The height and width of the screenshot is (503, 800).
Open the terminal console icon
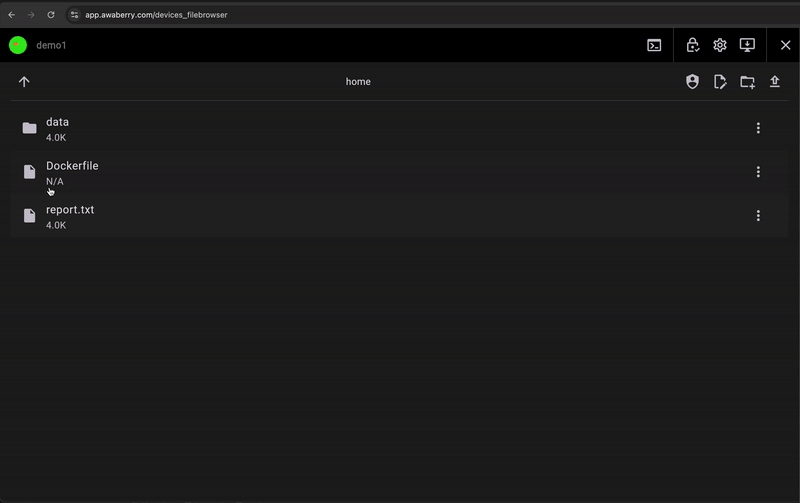click(x=654, y=45)
